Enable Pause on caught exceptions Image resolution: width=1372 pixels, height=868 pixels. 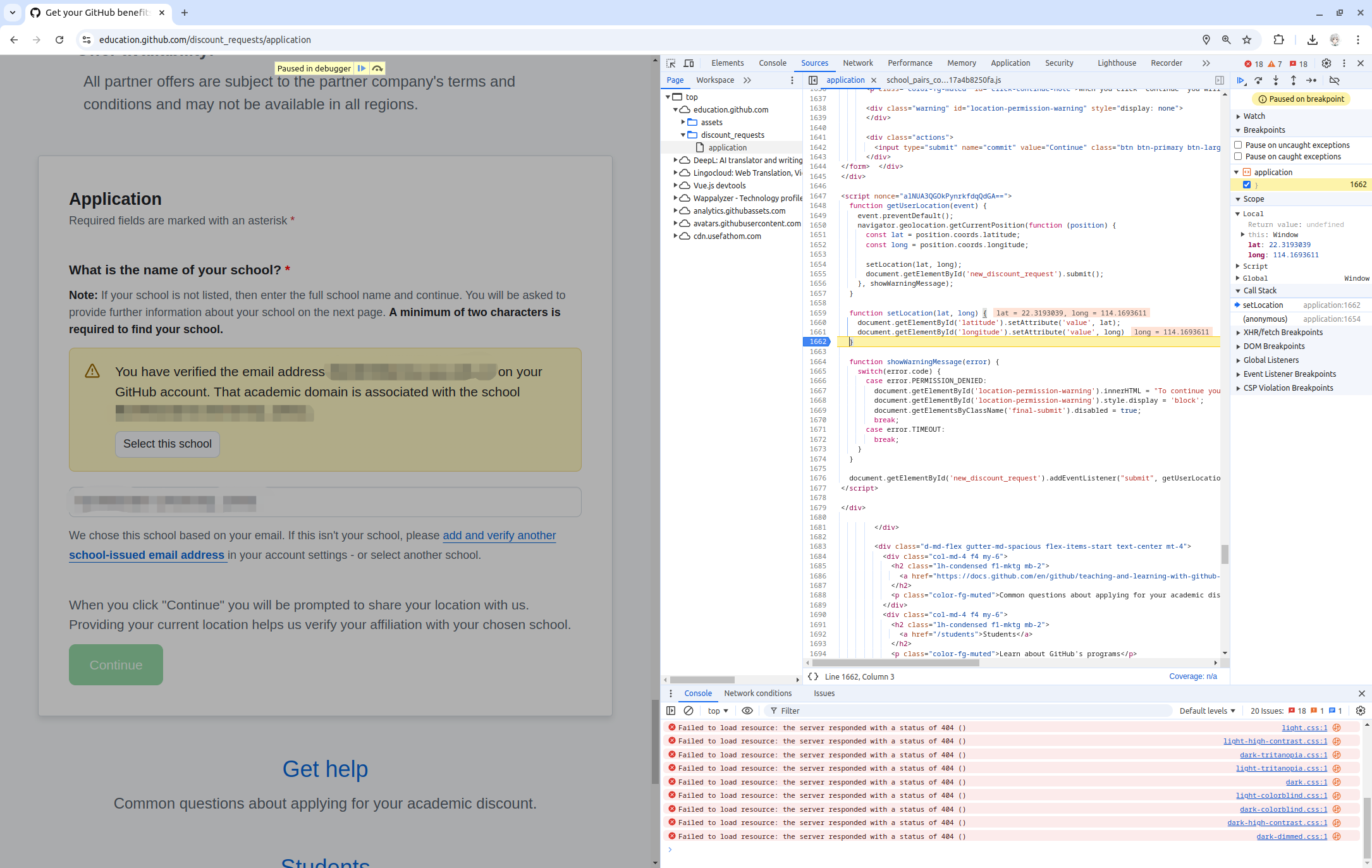[1239, 156]
